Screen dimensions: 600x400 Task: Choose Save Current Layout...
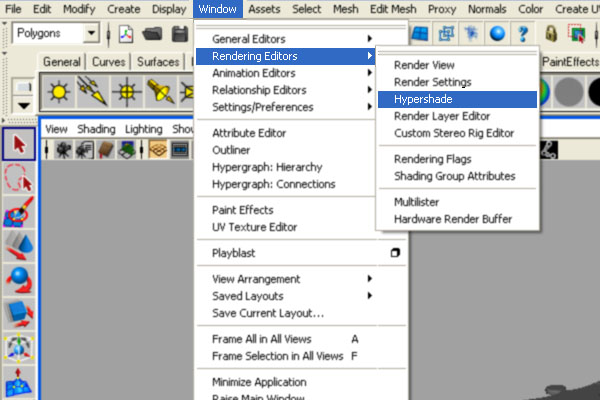[x=301, y=313]
